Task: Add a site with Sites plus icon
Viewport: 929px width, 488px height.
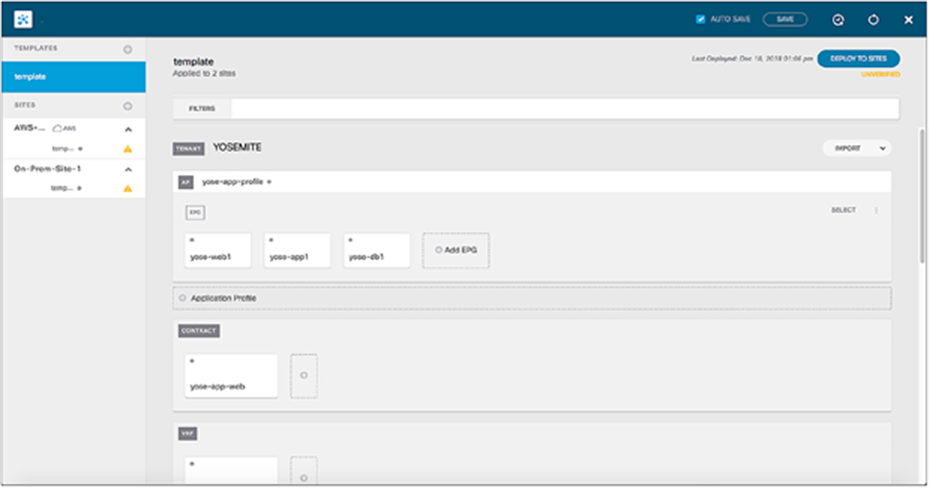Action: pos(127,106)
